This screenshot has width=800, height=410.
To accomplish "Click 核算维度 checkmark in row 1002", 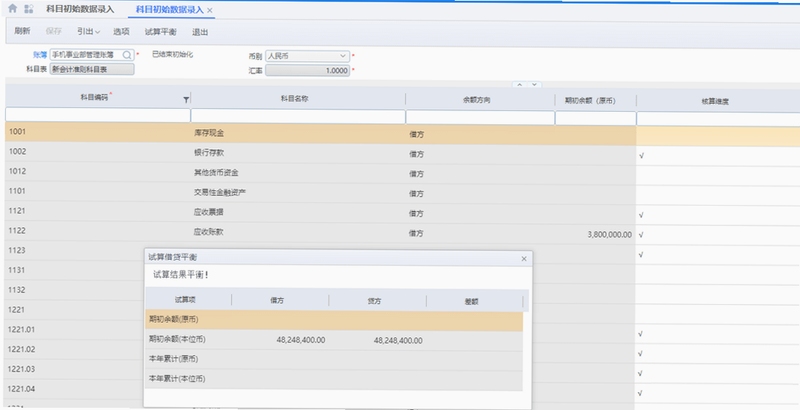I will (641, 156).
